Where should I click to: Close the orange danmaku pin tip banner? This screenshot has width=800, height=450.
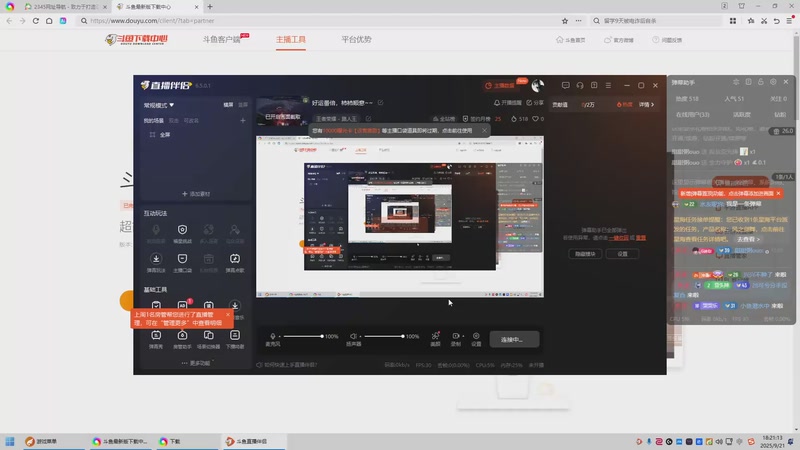click(x=778, y=193)
